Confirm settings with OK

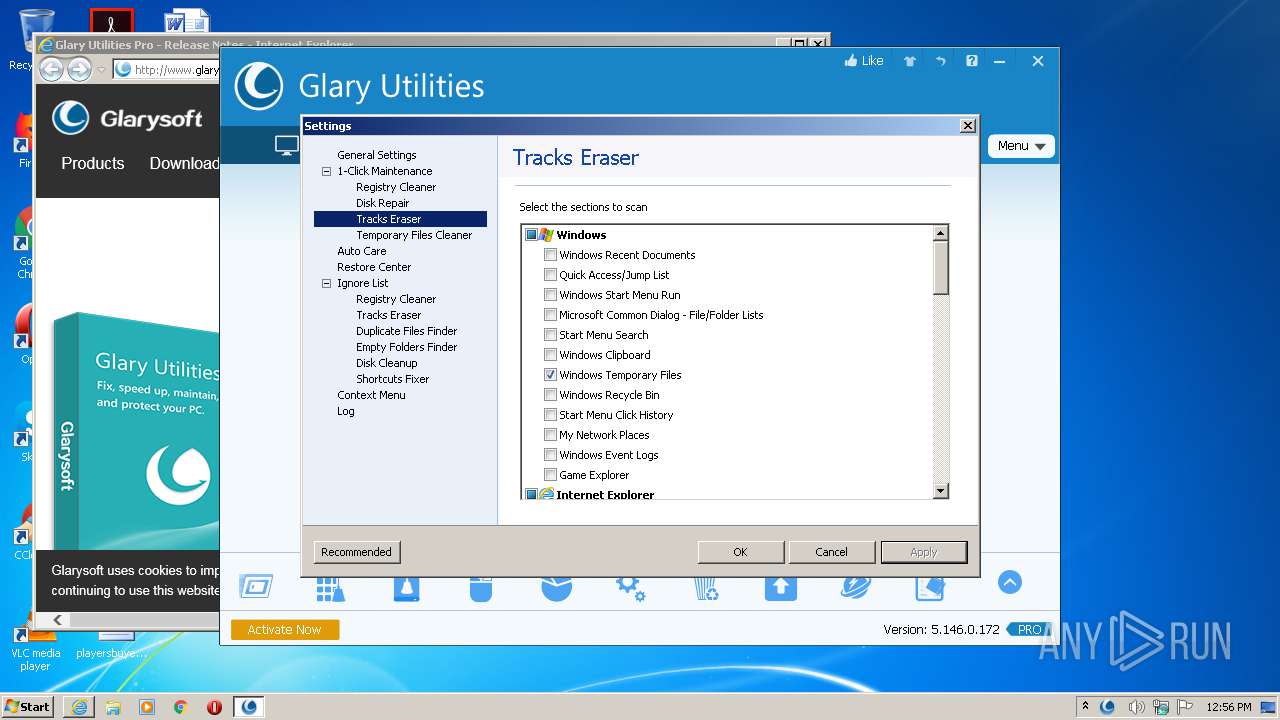740,552
